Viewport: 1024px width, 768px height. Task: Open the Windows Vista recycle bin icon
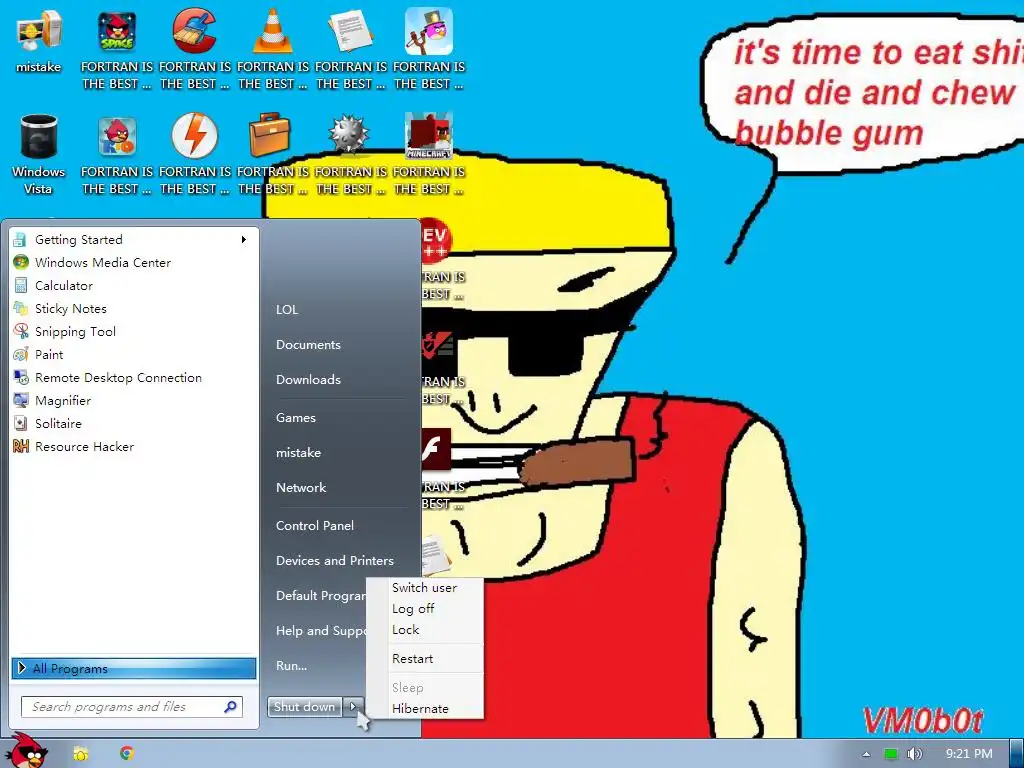click(x=39, y=136)
